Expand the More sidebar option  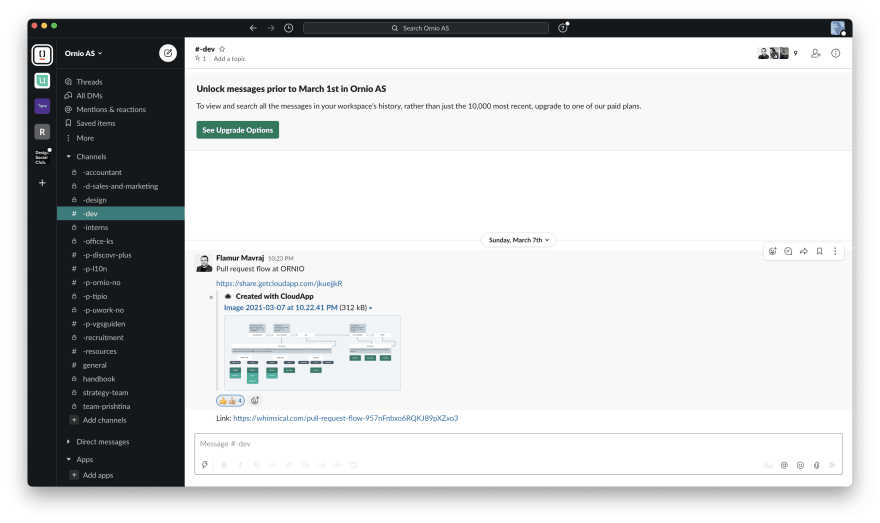click(85, 138)
